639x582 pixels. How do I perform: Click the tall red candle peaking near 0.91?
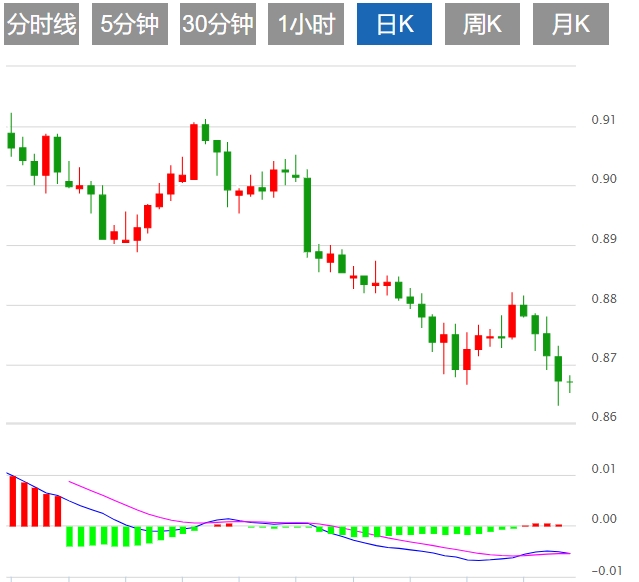(x=194, y=152)
